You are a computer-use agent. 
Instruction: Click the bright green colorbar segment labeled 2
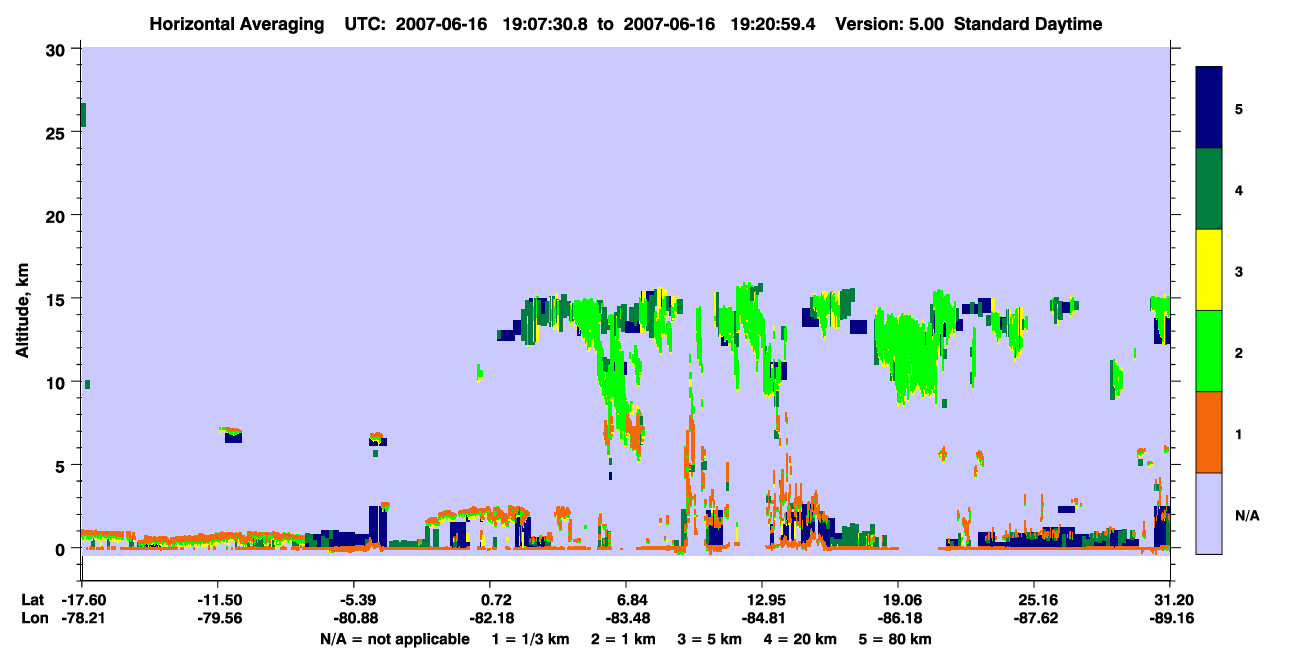[1209, 351]
